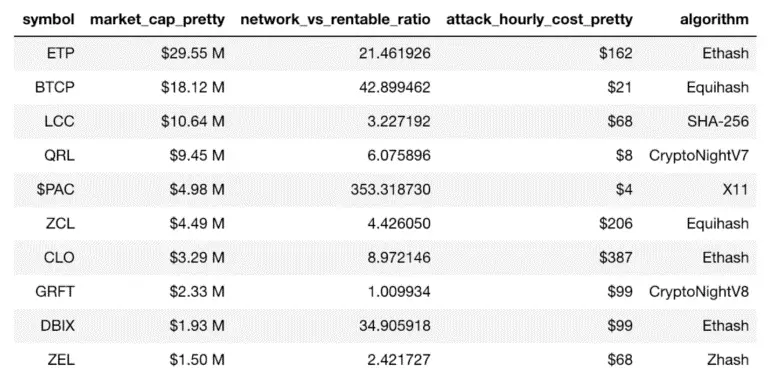Click Equihash algorithm in BTCP row
This screenshot has height=389, width=768.
pos(718,87)
